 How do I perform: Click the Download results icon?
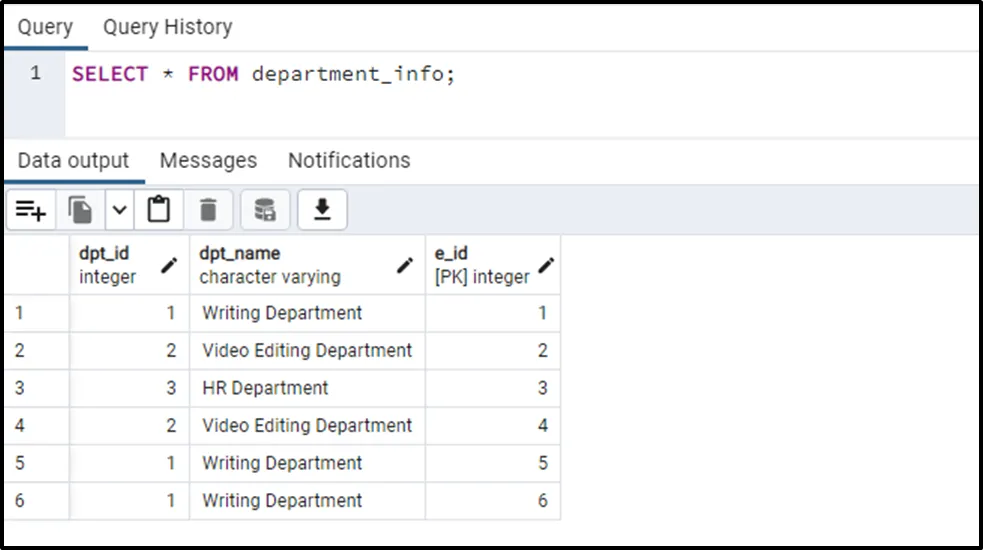pos(322,210)
